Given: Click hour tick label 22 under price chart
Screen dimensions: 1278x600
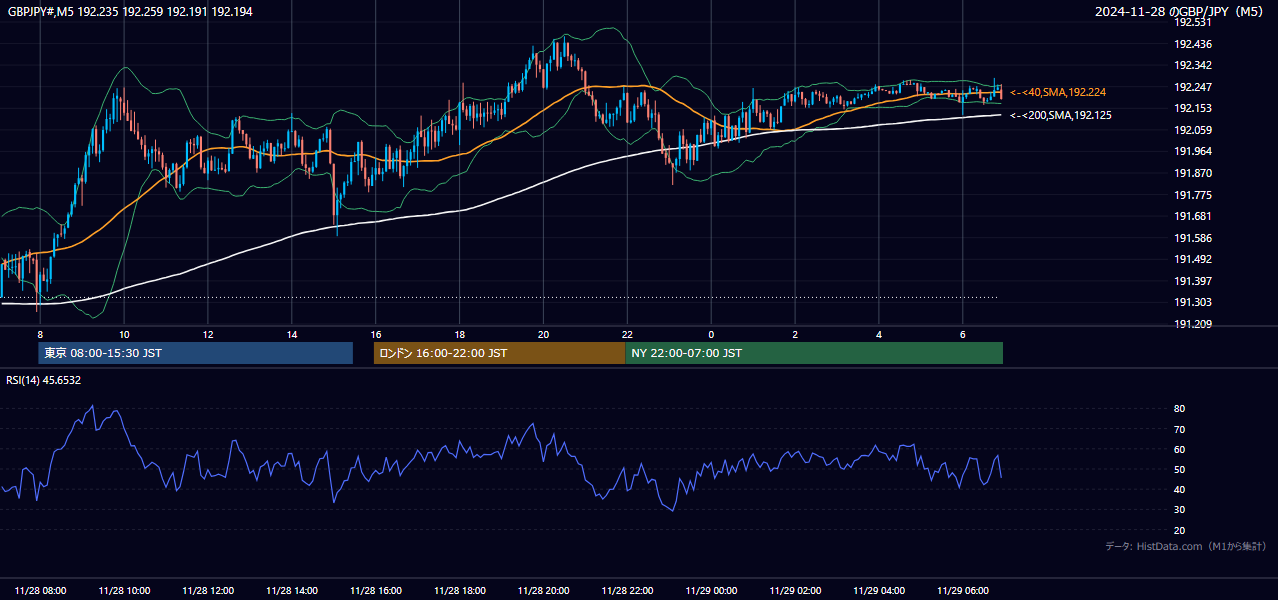Looking at the screenshot, I should coord(627,334).
